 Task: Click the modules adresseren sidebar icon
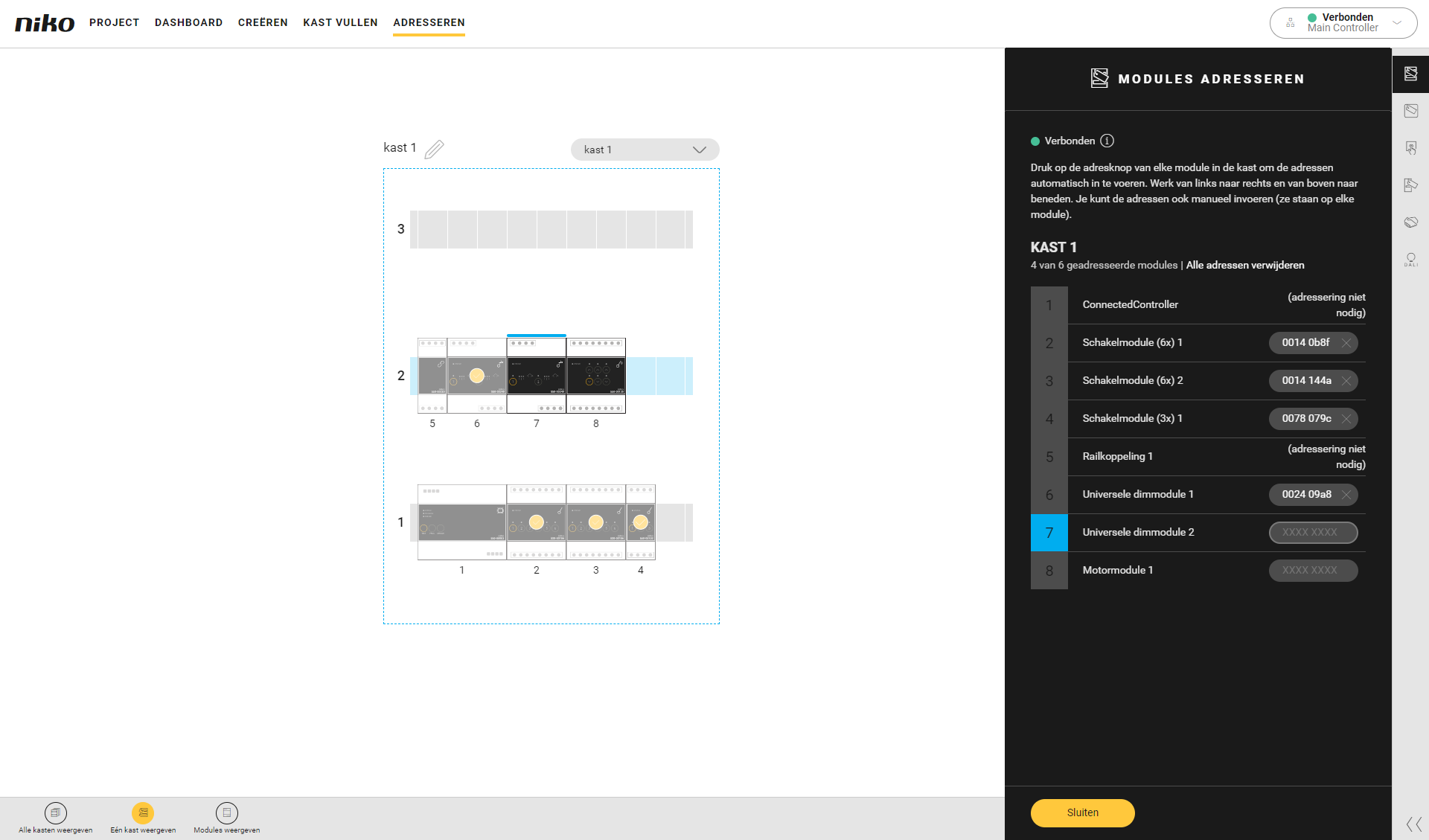coord(1410,74)
